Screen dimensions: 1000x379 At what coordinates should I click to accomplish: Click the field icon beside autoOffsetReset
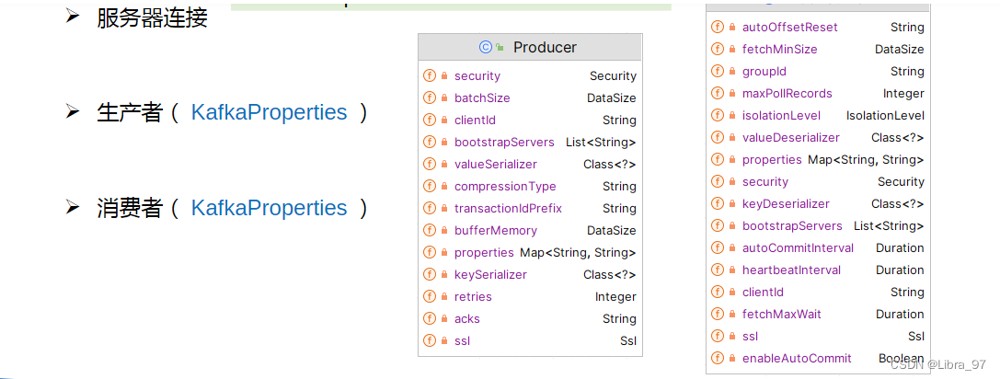click(717, 27)
